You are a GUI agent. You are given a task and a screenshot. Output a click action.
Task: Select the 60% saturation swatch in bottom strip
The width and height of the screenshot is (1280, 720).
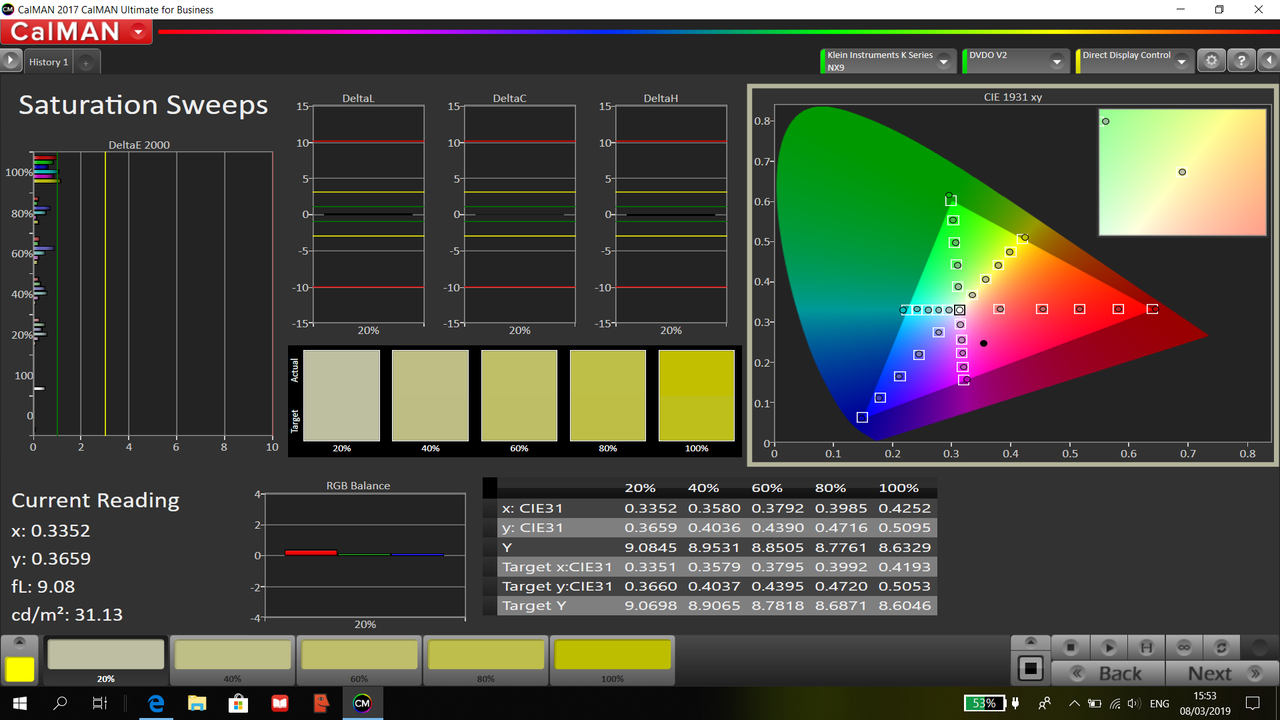click(359, 660)
